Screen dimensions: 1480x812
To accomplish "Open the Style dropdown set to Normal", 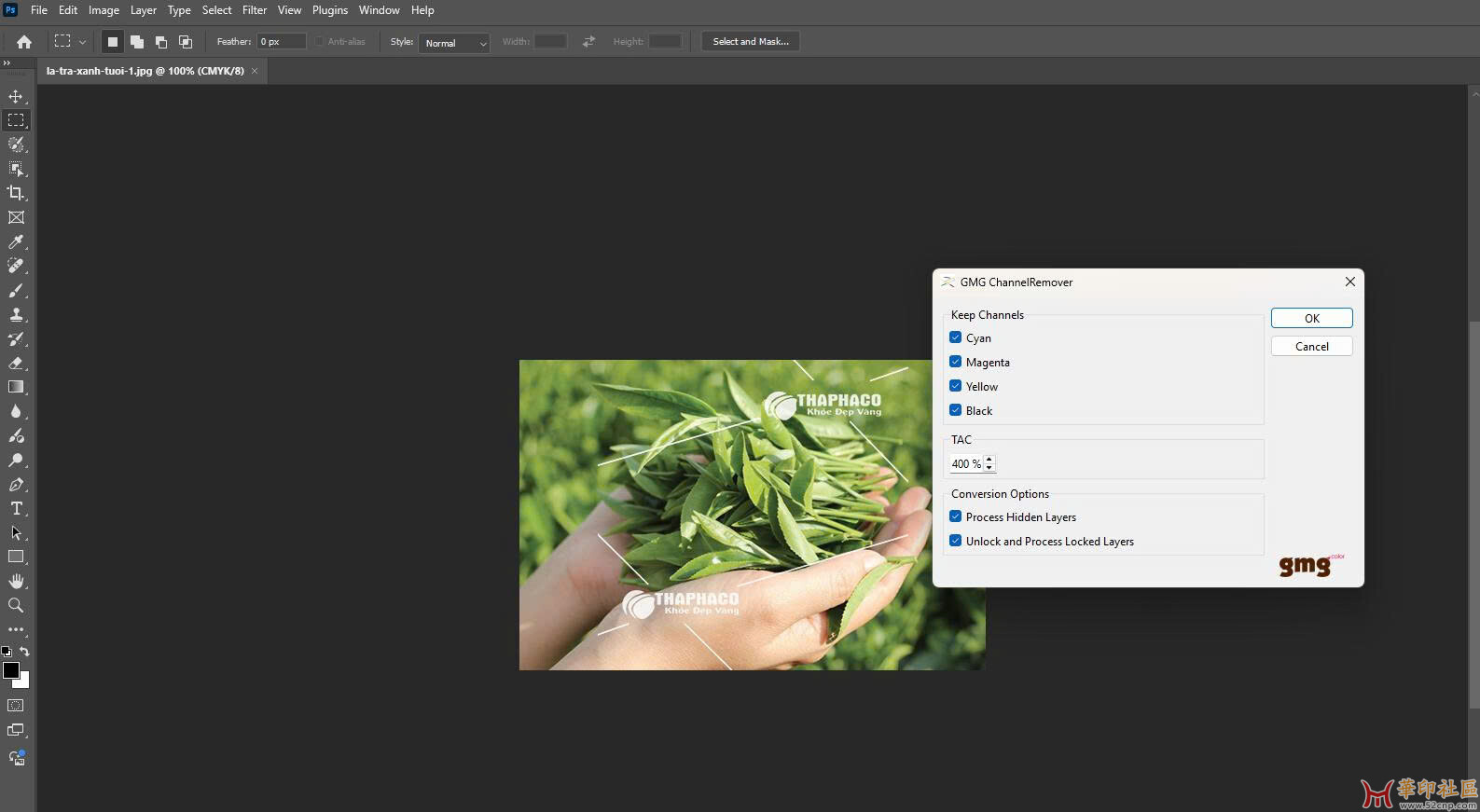I will pos(453,43).
